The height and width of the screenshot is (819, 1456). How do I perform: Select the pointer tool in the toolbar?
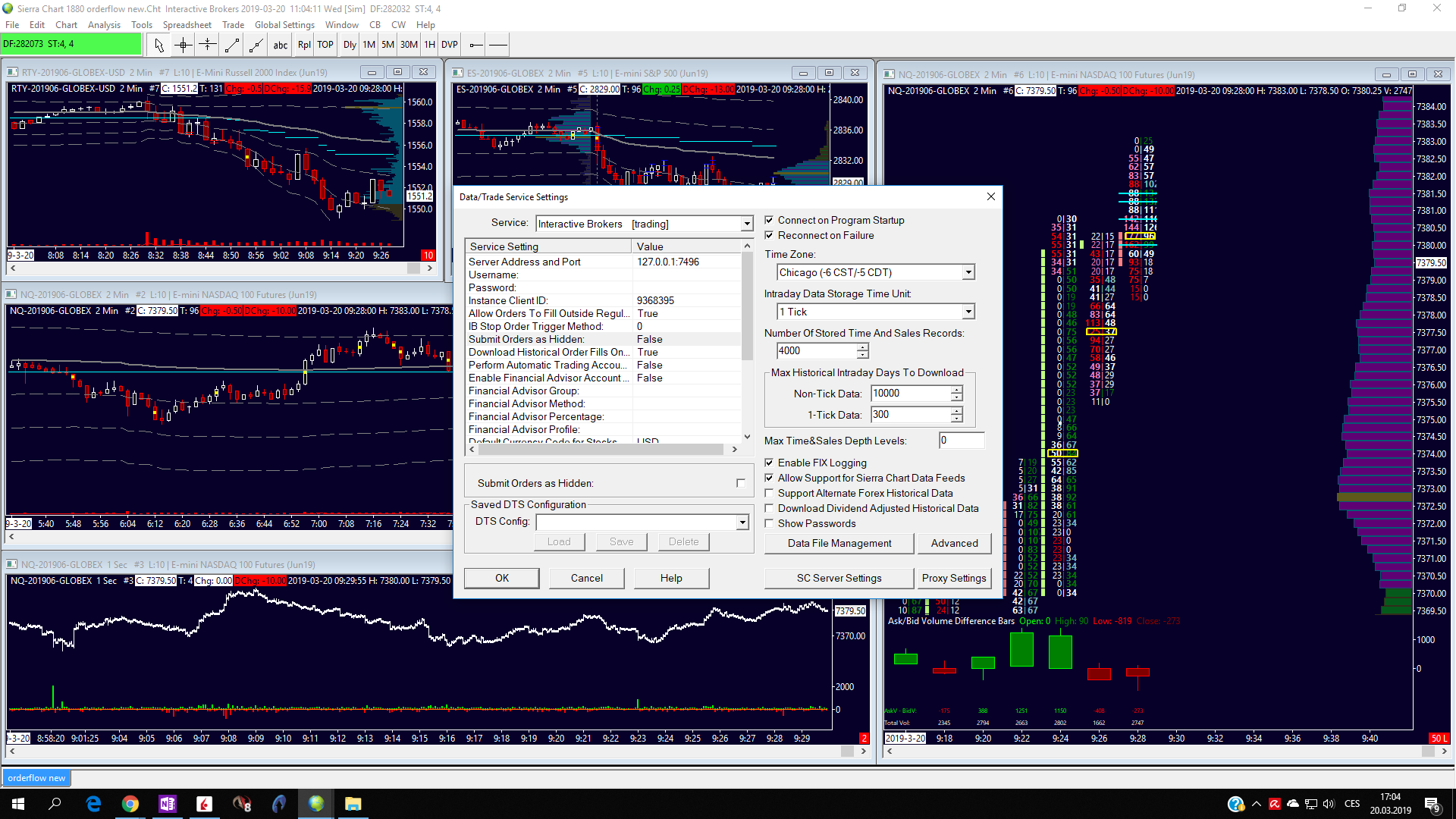(x=158, y=45)
